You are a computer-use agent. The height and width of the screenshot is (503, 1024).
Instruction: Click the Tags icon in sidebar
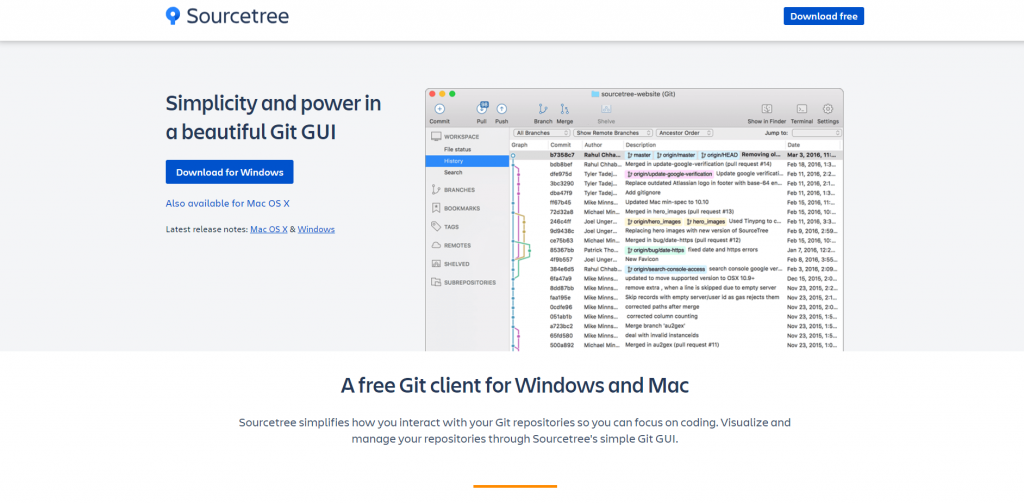click(436, 227)
